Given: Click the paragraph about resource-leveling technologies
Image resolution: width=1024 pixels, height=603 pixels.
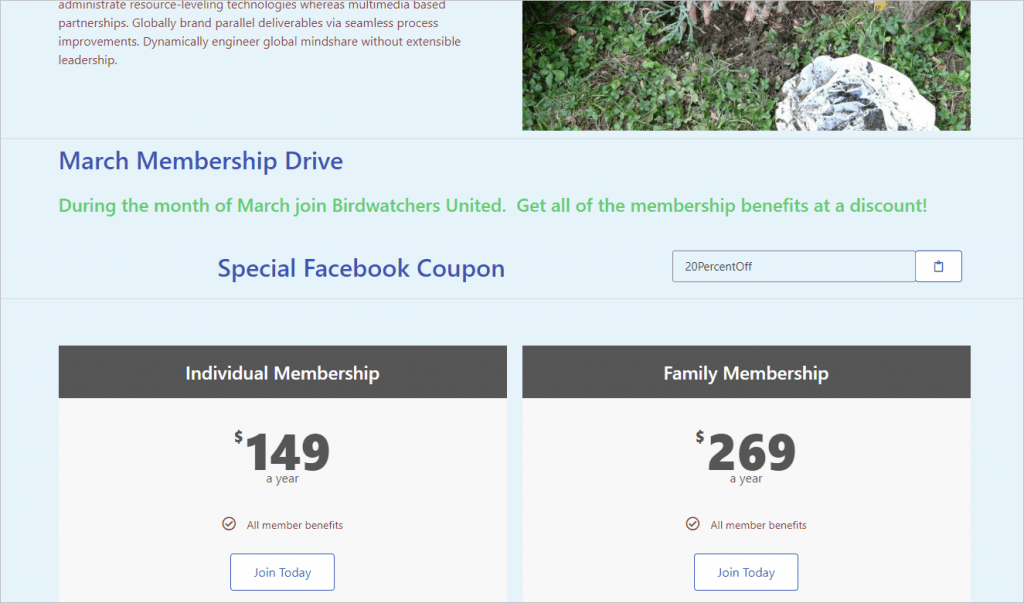Looking at the screenshot, I should point(259,33).
